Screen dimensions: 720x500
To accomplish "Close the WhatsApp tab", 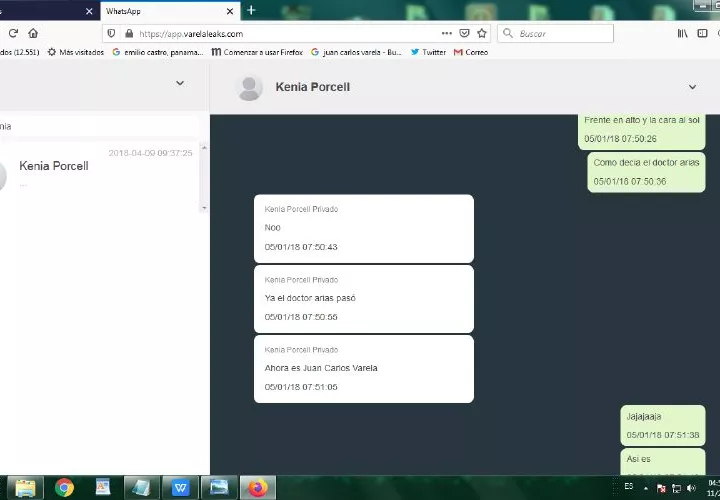I will pos(229,10).
